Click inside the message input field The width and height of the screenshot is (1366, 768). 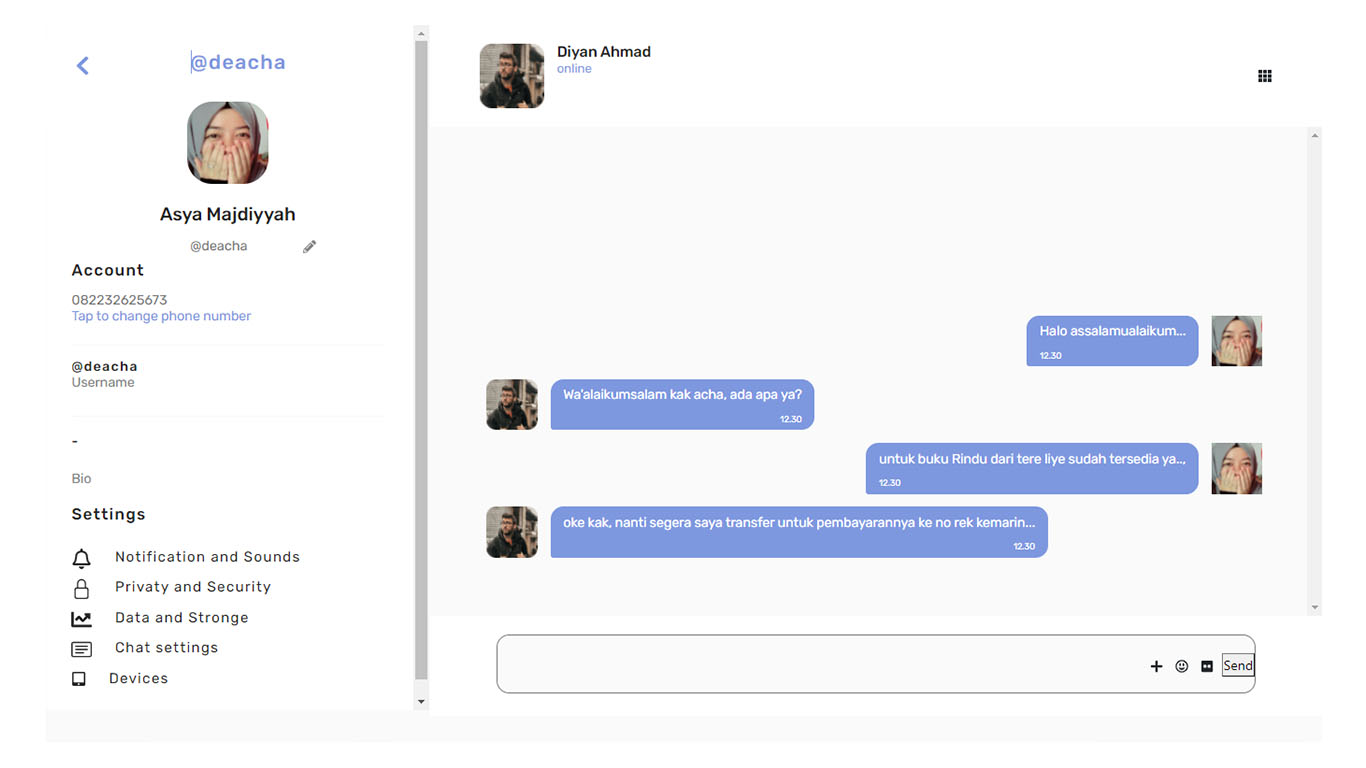click(x=800, y=663)
